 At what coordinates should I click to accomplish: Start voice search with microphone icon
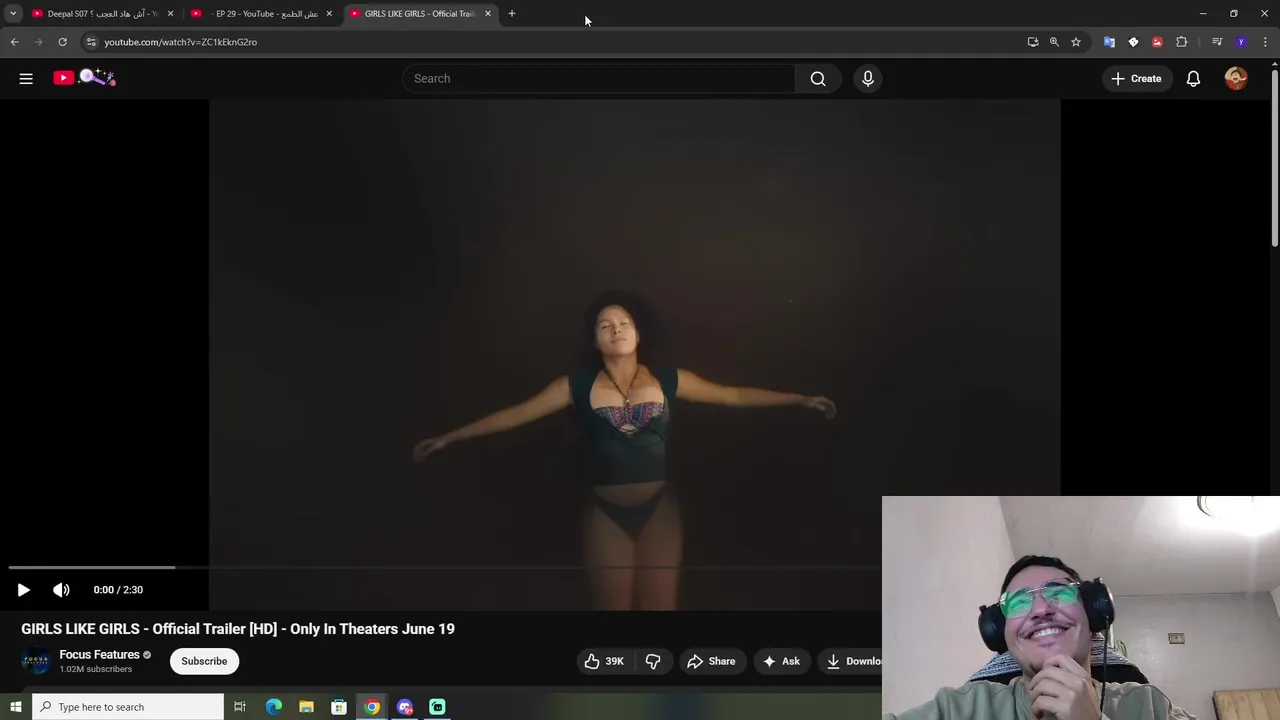coord(868,78)
